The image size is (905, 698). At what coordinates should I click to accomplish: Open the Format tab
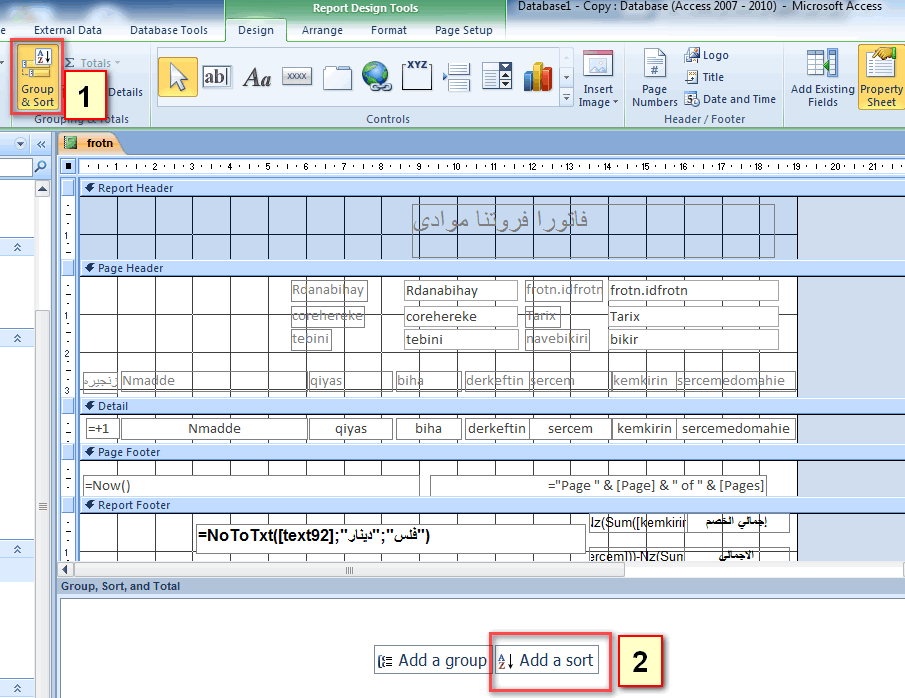click(x=388, y=30)
